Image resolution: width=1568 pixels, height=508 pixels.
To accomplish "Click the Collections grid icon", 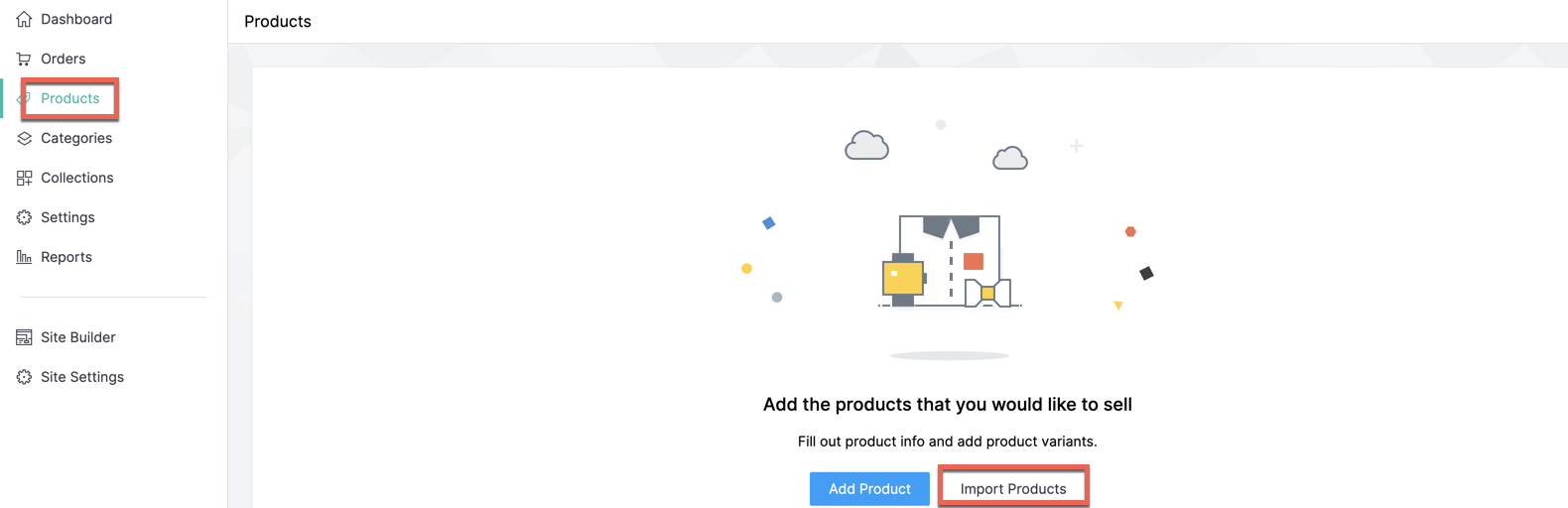I will [24, 178].
